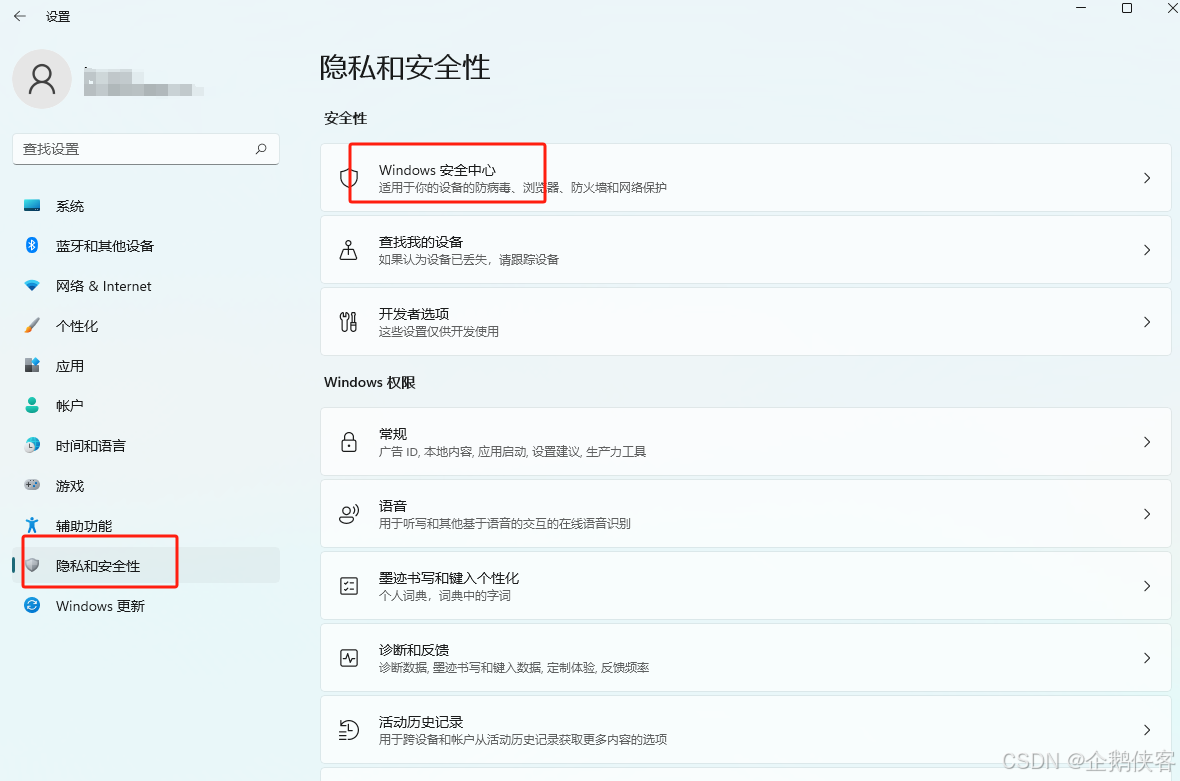Open 应用 settings page
The height and width of the screenshot is (781, 1180).
click(x=146, y=366)
